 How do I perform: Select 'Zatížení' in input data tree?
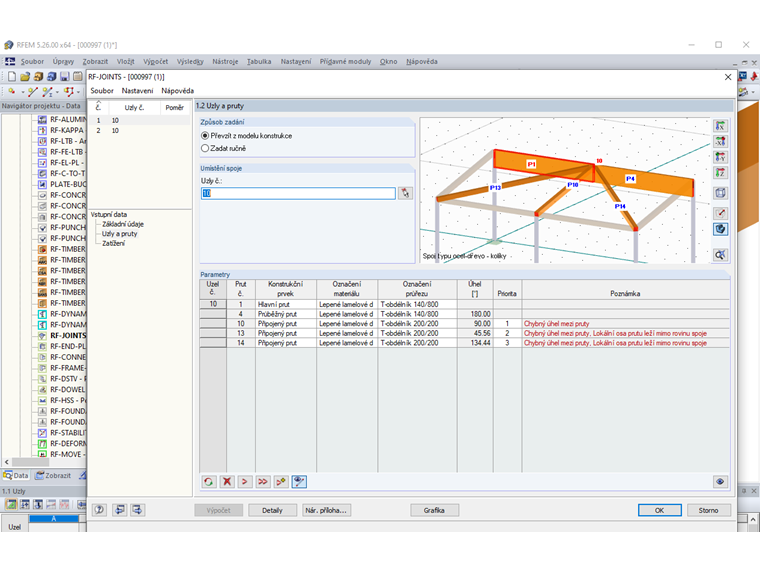[113, 243]
